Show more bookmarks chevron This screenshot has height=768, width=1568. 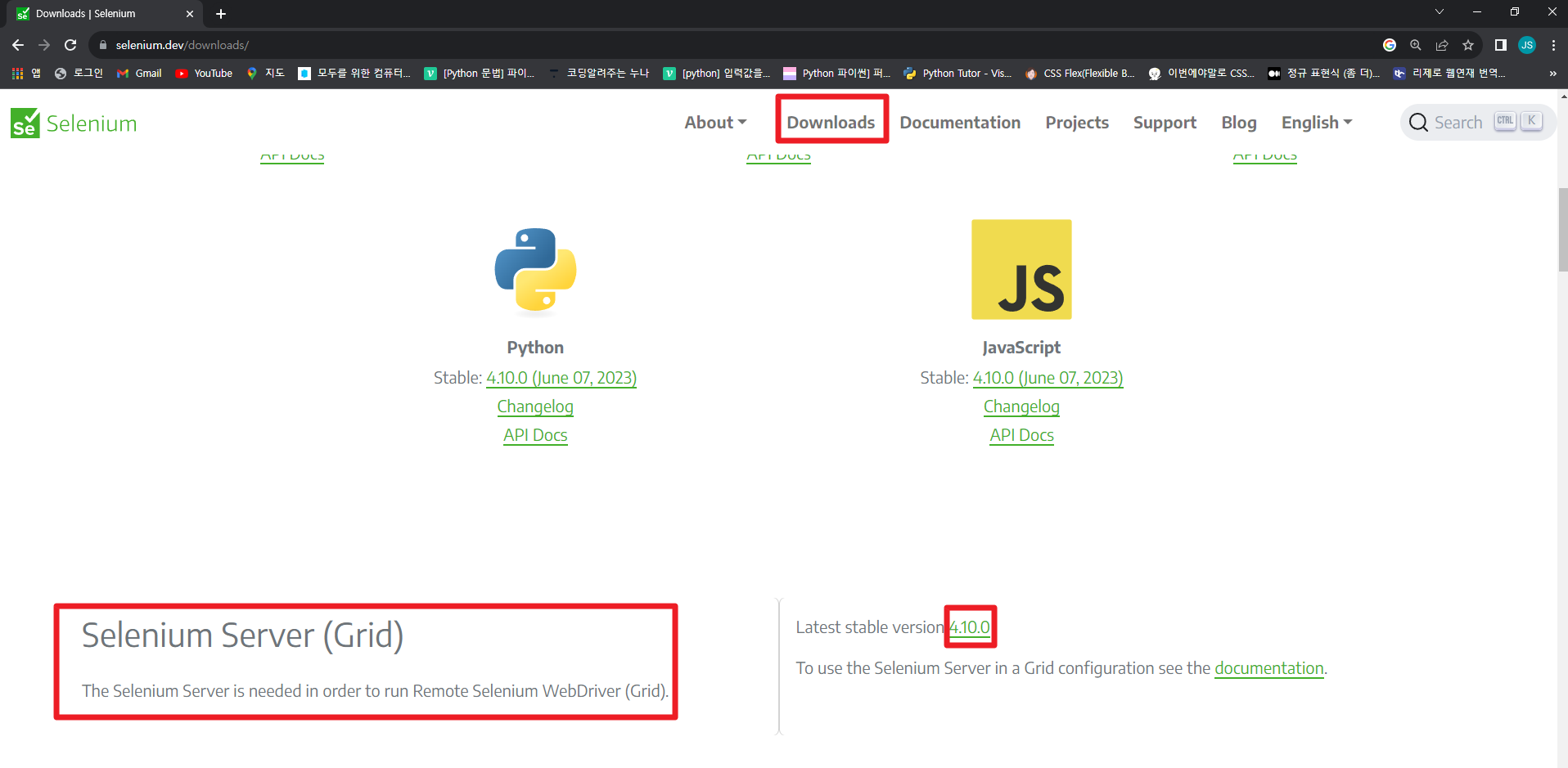pos(1552,74)
